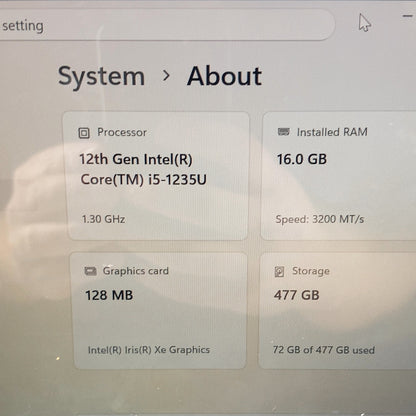Screen dimensions: 416x416
Task: Click the Graphics card icon
Action: (90, 271)
